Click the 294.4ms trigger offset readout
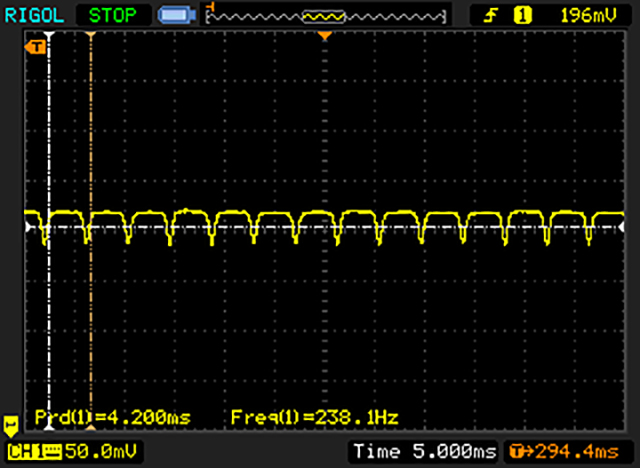Viewport: 640px width, 468px height. (577, 452)
